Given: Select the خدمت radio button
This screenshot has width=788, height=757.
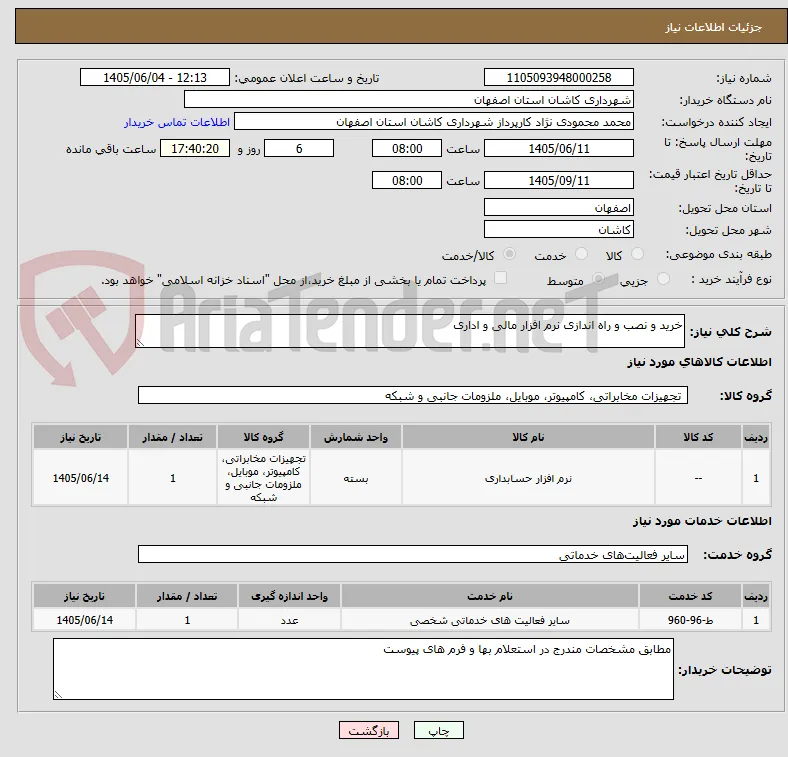Looking at the screenshot, I should [581, 254].
